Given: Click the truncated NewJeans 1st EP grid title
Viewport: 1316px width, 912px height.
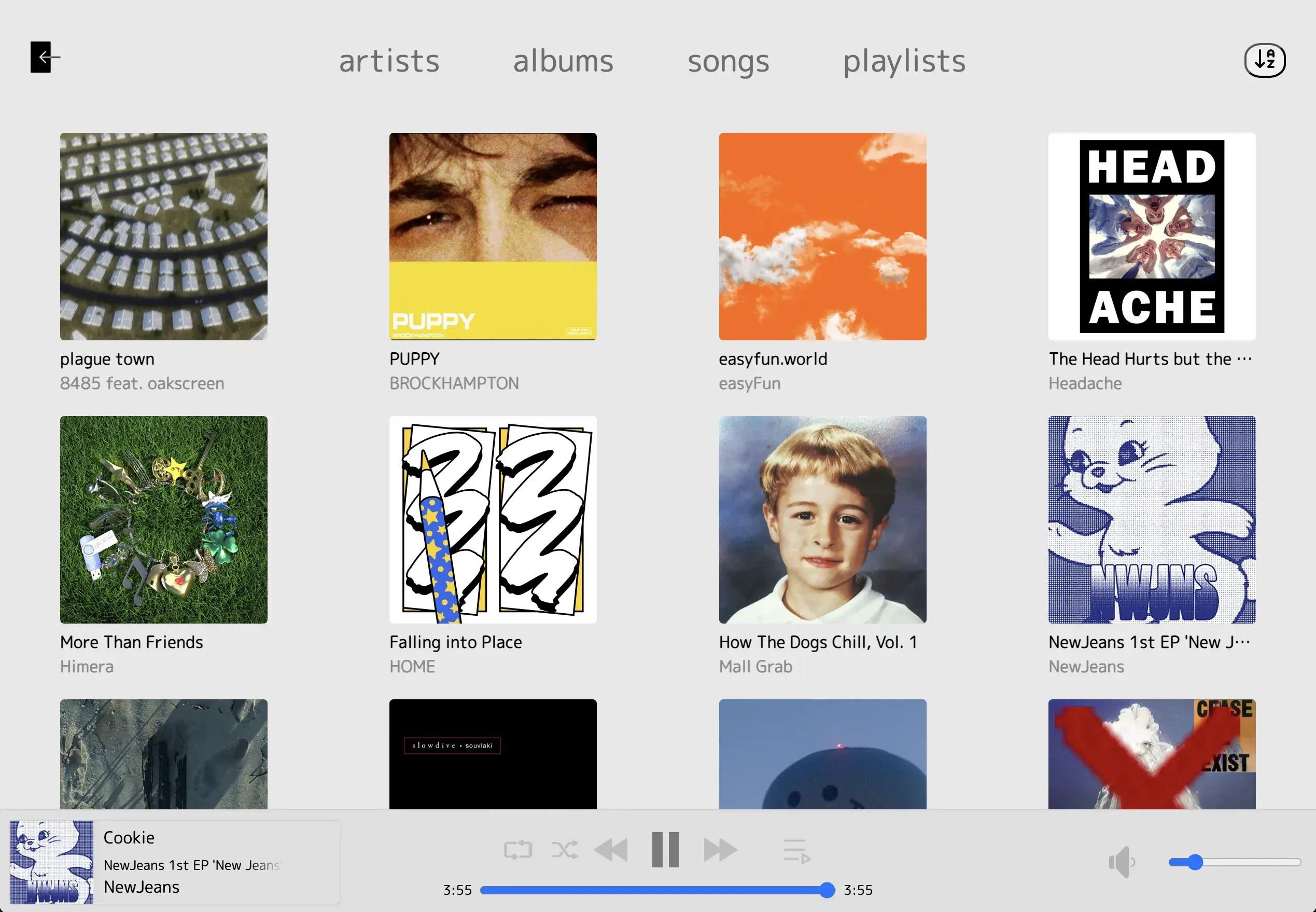Looking at the screenshot, I should pos(1149,642).
